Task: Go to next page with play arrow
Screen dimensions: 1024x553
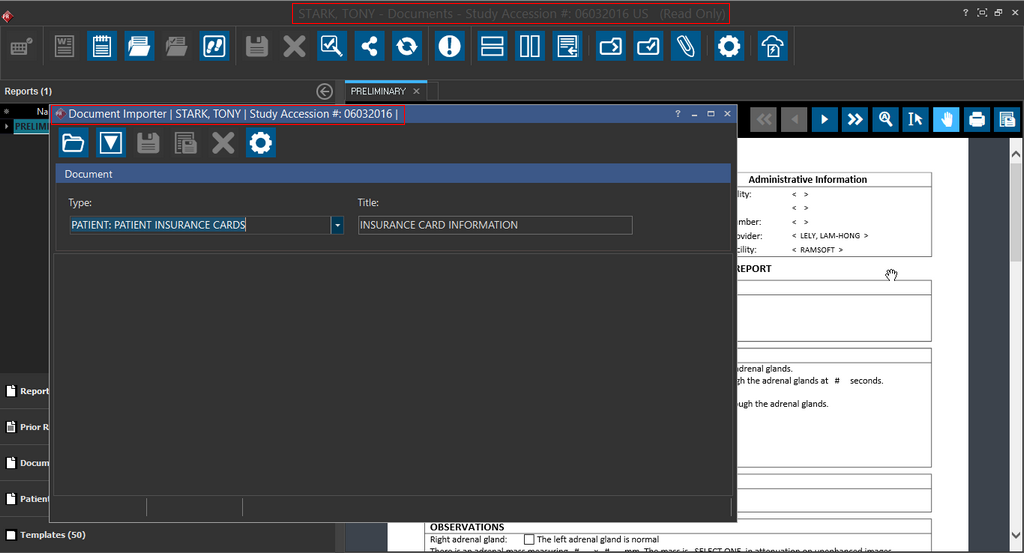Action: (x=824, y=119)
